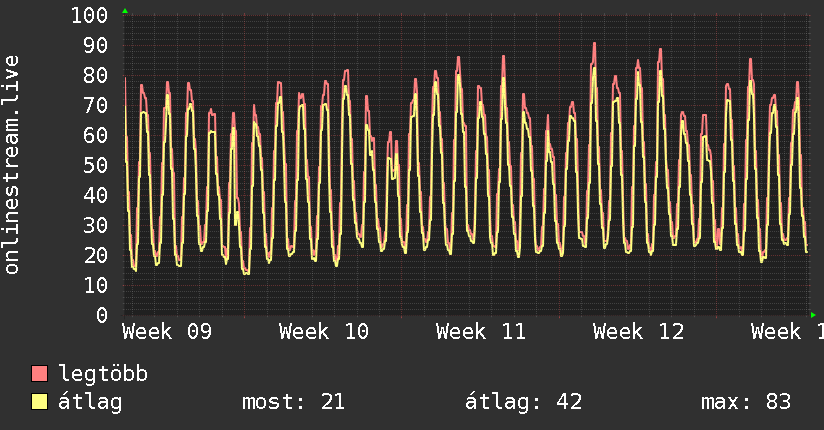Click the y-axis value 70
Image resolution: width=824 pixels, height=430 pixels.
tap(96, 105)
